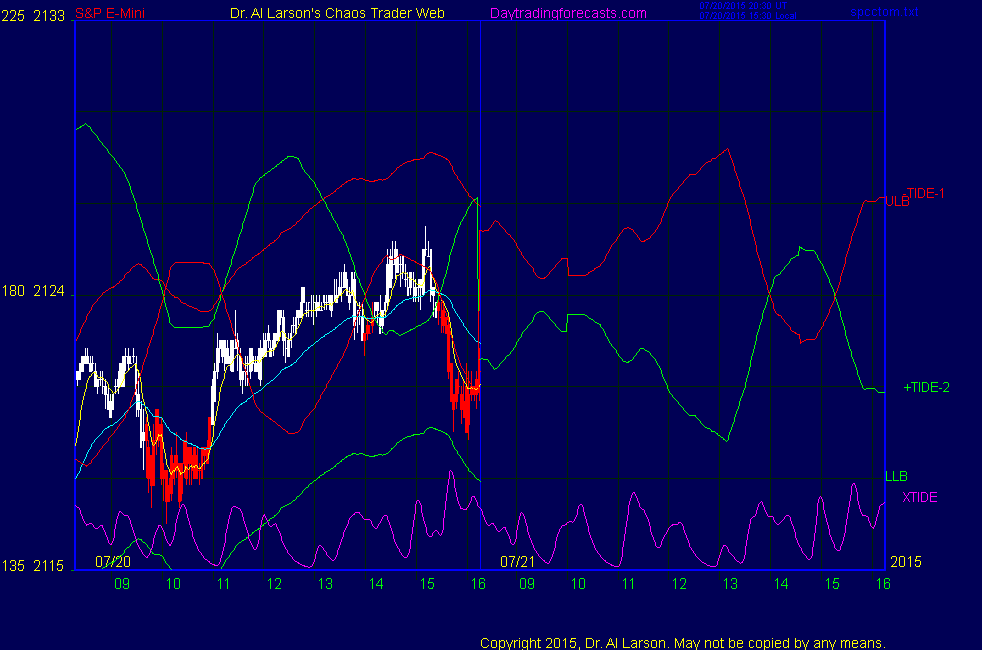
Task: Select the red 'ULB' band label
Action: pos(896,202)
